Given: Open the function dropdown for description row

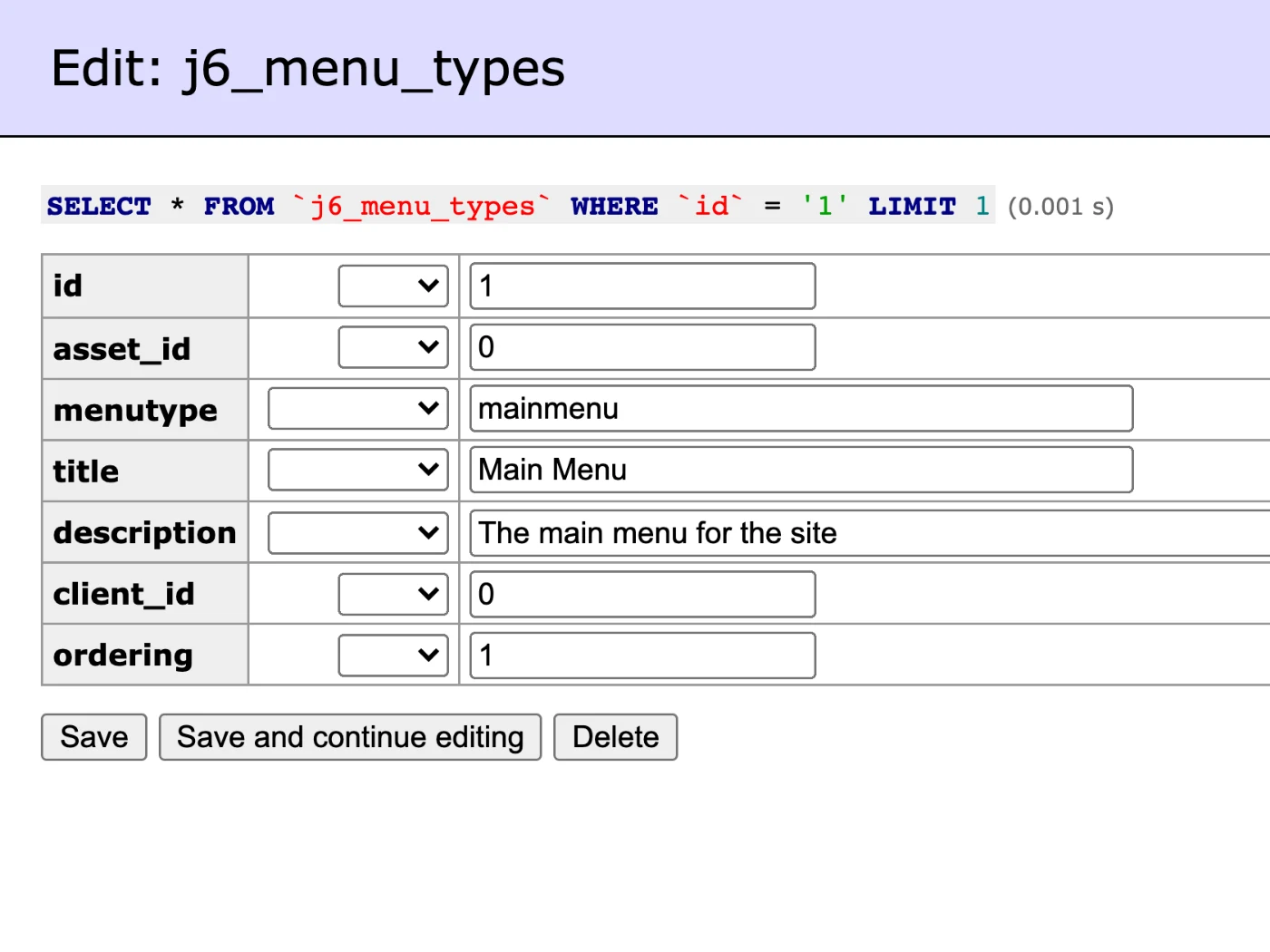Looking at the screenshot, I should 358,533.
